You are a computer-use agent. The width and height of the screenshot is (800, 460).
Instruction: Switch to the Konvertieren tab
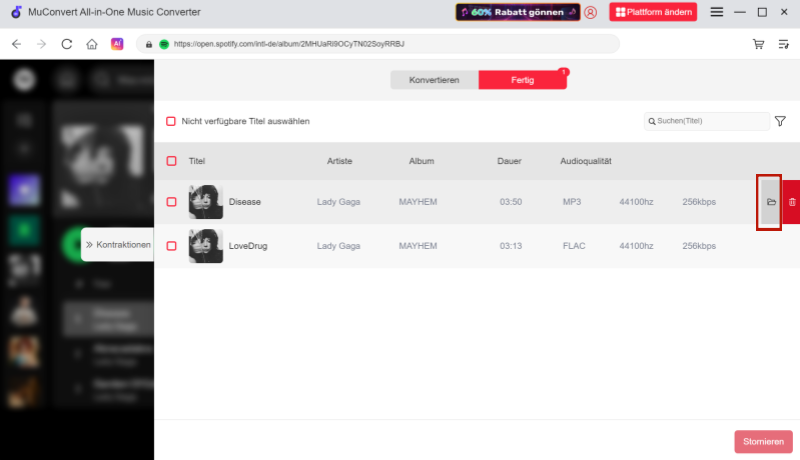tap(434, 80)
